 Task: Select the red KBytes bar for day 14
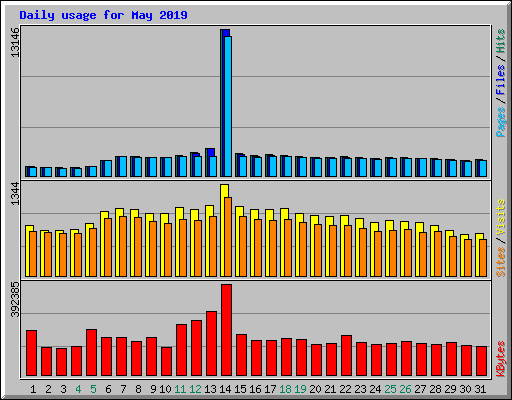click(x=226, y=330)
